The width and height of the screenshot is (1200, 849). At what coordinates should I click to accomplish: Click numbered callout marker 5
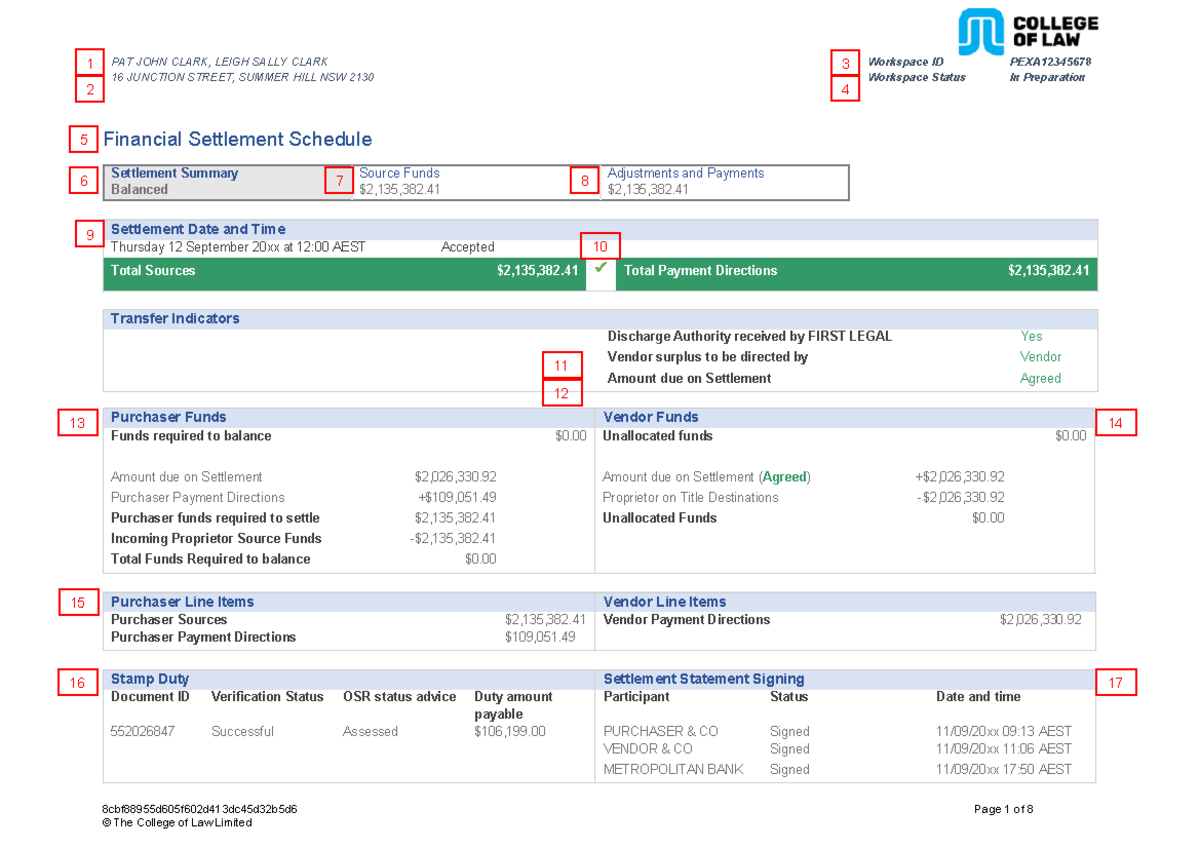(x=83, y=139)
